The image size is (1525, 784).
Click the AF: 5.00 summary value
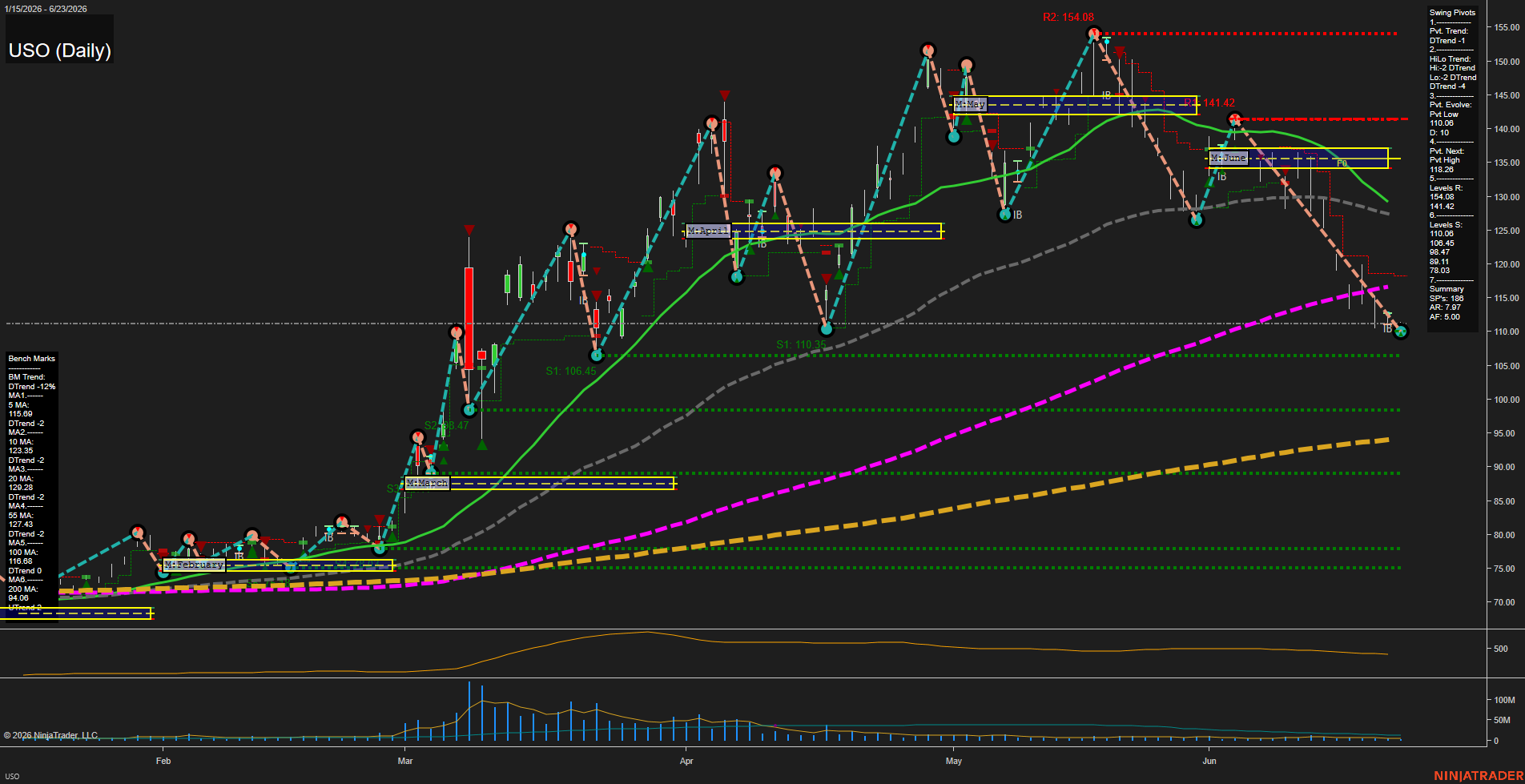pyautogui.click(x=1445, y=317)
